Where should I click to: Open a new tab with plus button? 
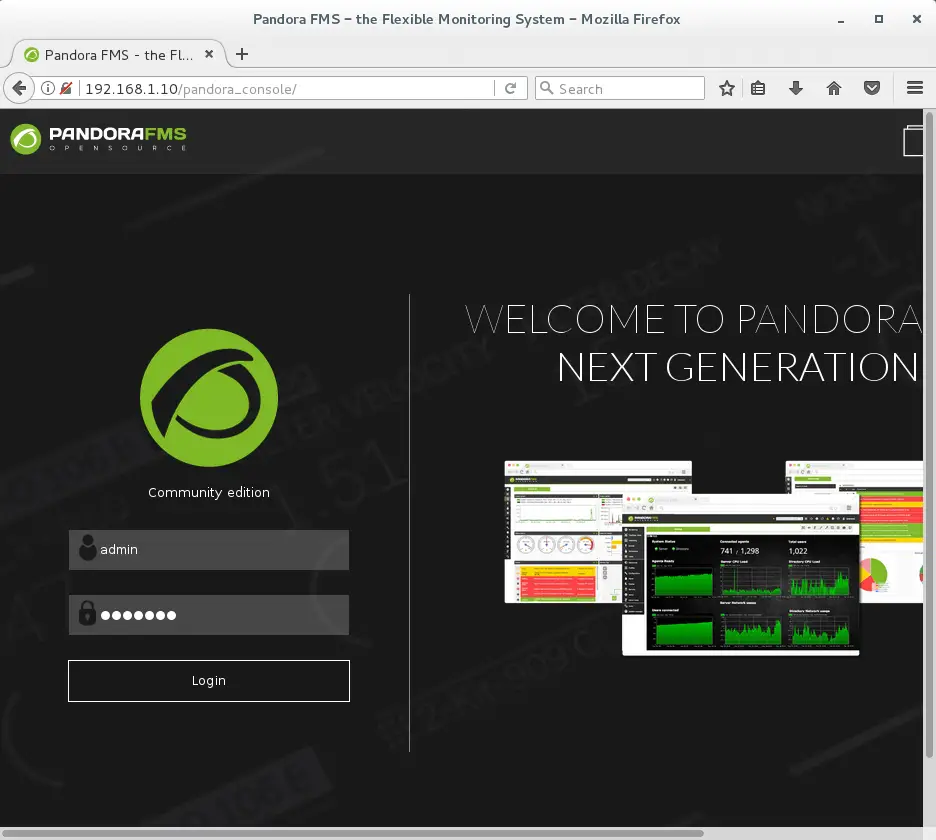[x=242, y=54]
